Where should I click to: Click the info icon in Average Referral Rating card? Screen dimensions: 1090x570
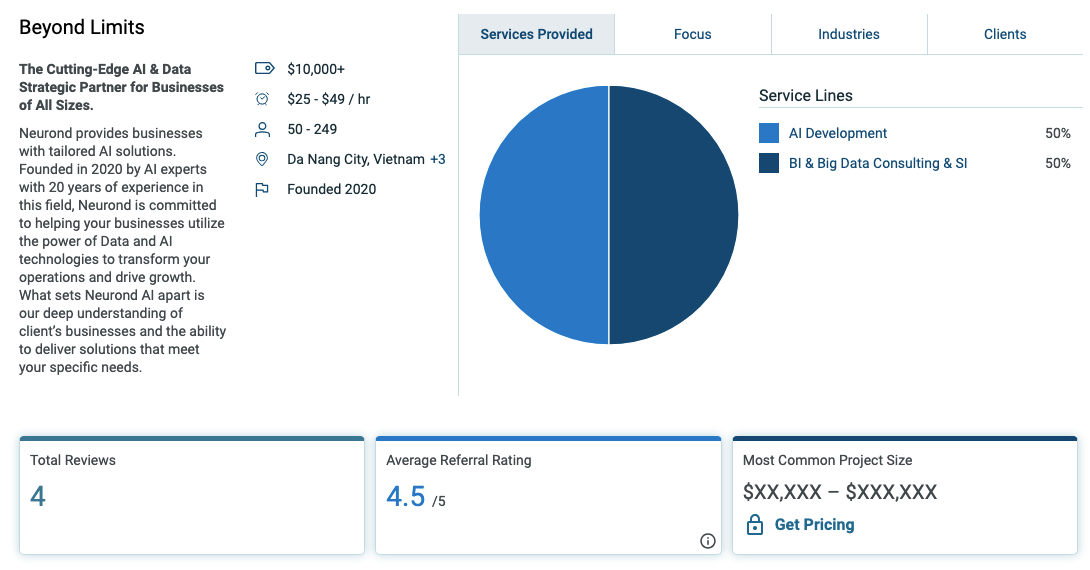[x=708, y=541]
